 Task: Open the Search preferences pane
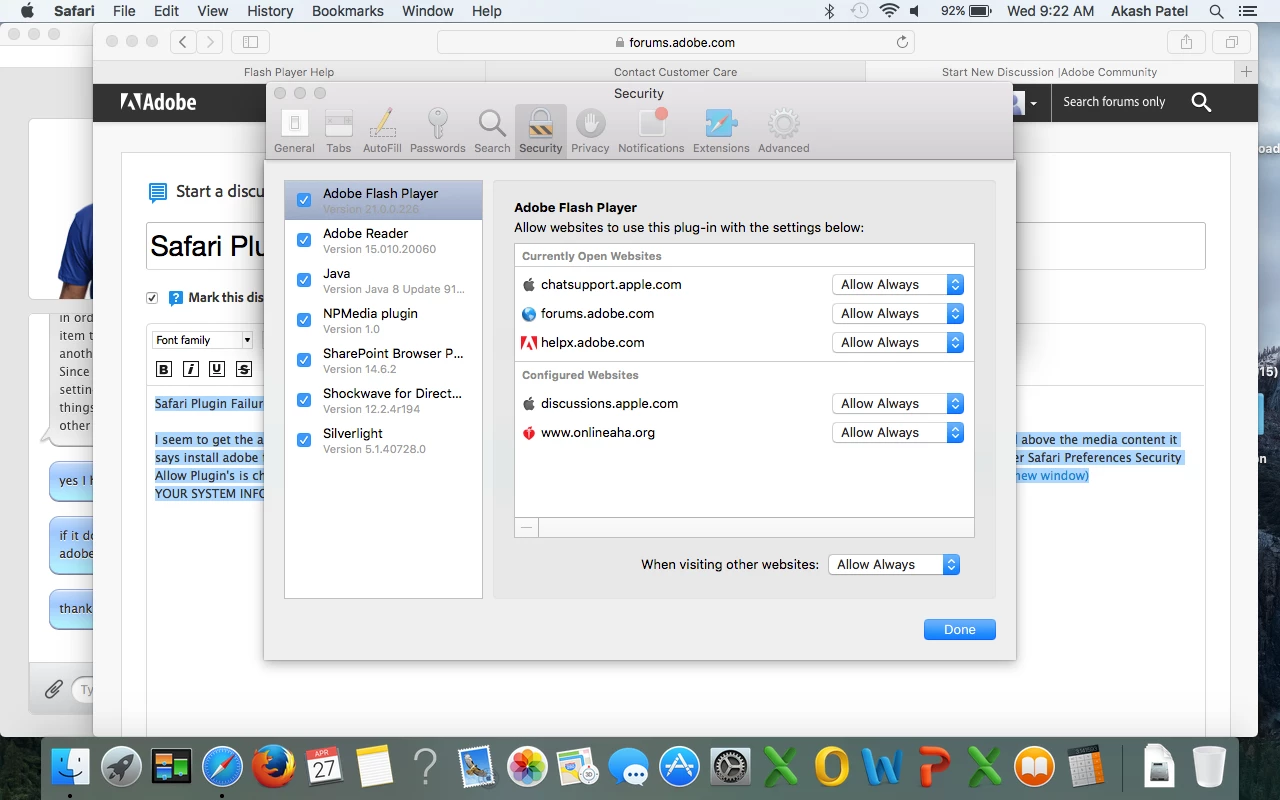(492, 132)
